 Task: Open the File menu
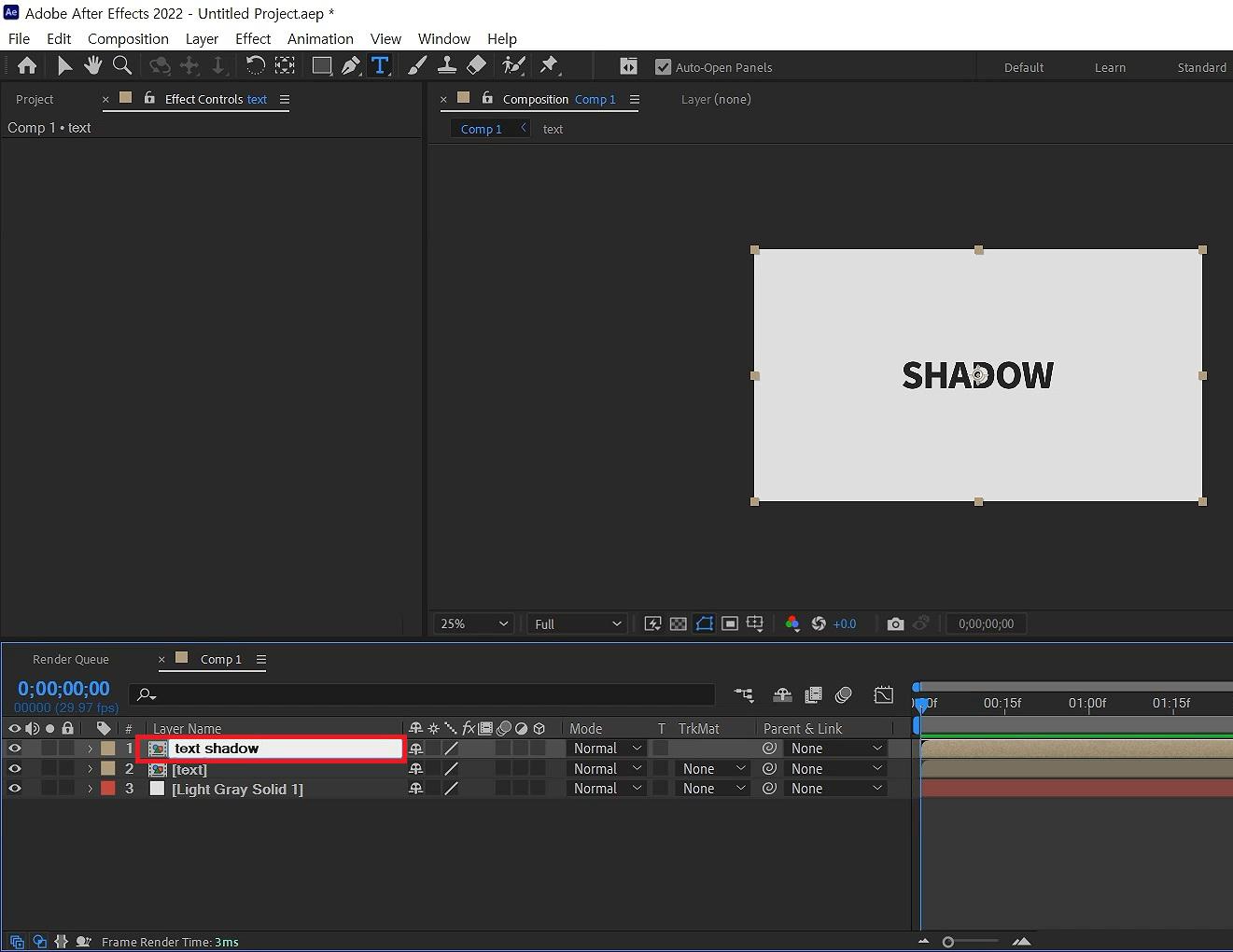[x=19, y=38]
